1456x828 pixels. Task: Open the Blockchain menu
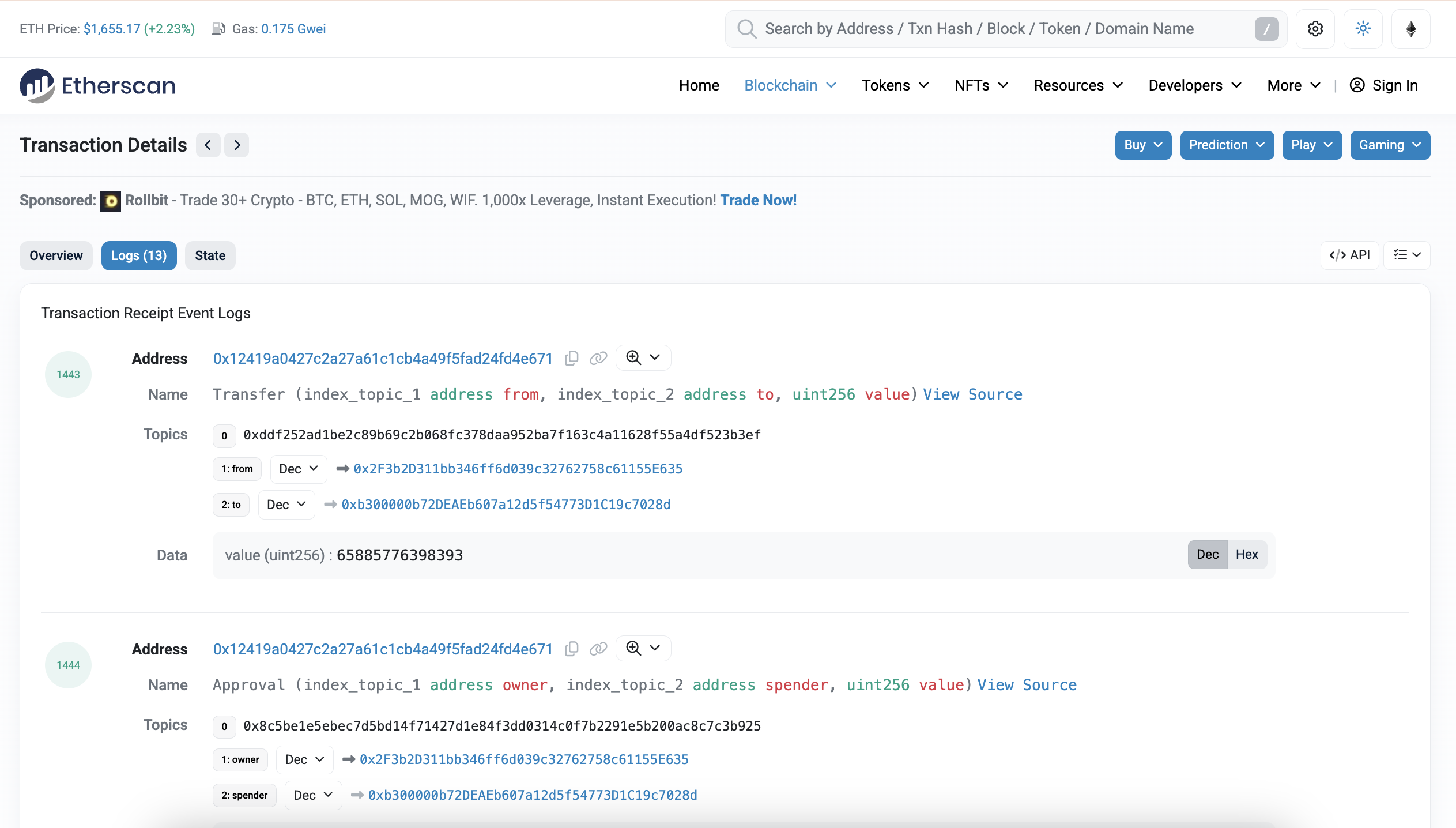pyautogui.click(x=790, y=85)
